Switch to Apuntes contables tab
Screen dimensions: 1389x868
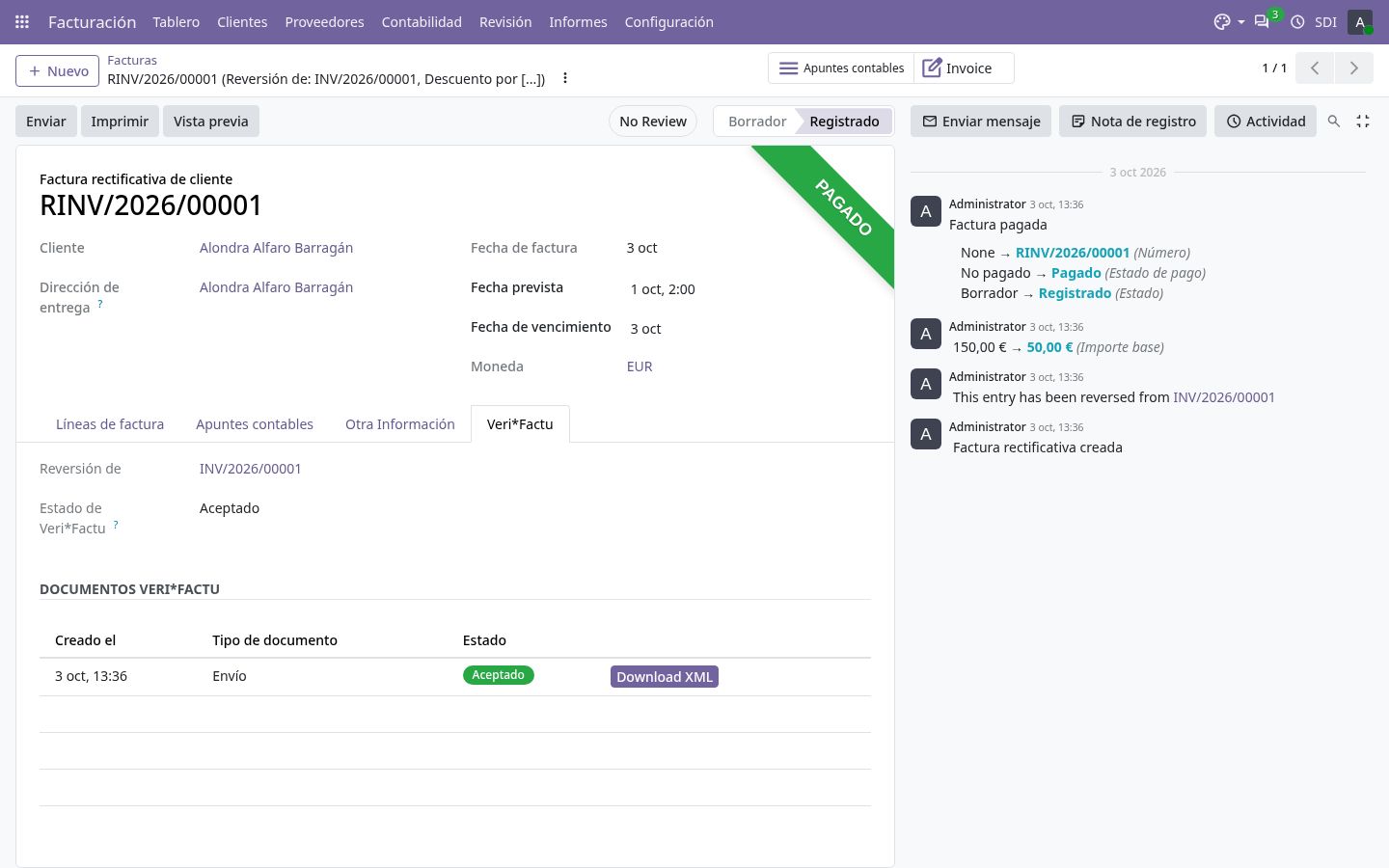click(255, 424)
